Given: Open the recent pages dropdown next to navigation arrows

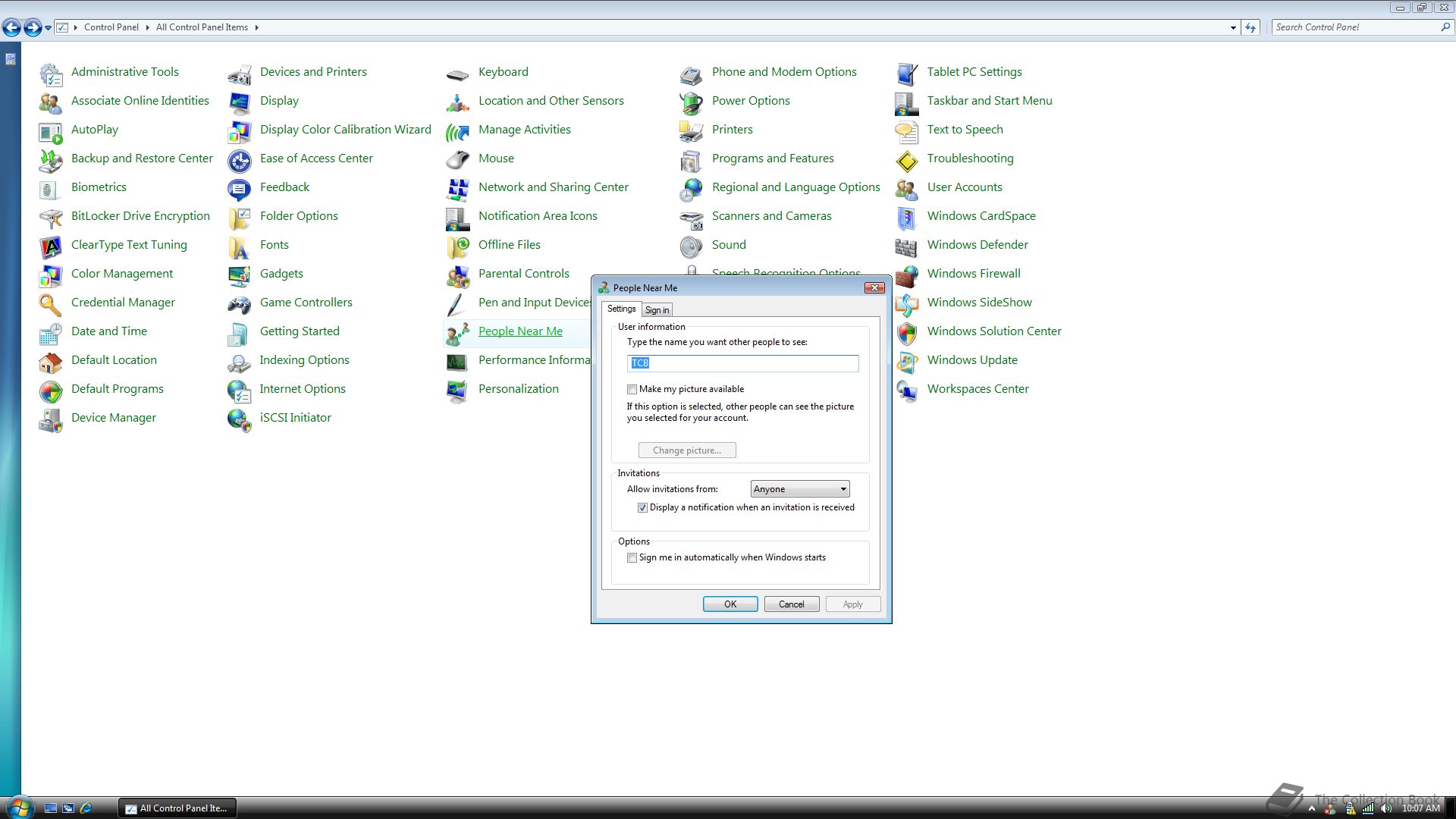Looking at the screenshot, I should [48, 27].
